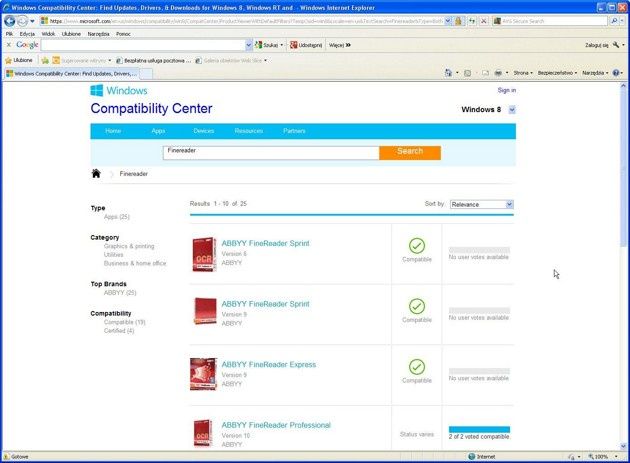Click the Home page icon in command bar
Screen dimensions: 630x463
[448, 73]
